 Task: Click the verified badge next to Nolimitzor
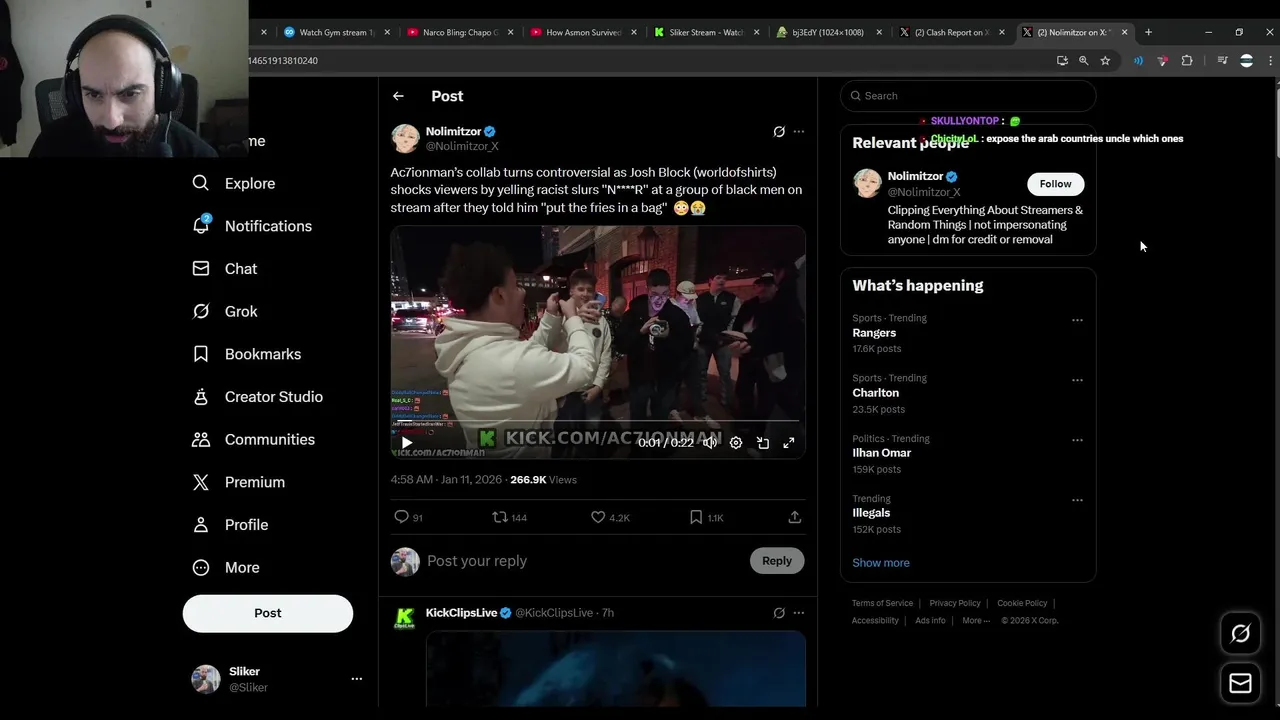490,132
